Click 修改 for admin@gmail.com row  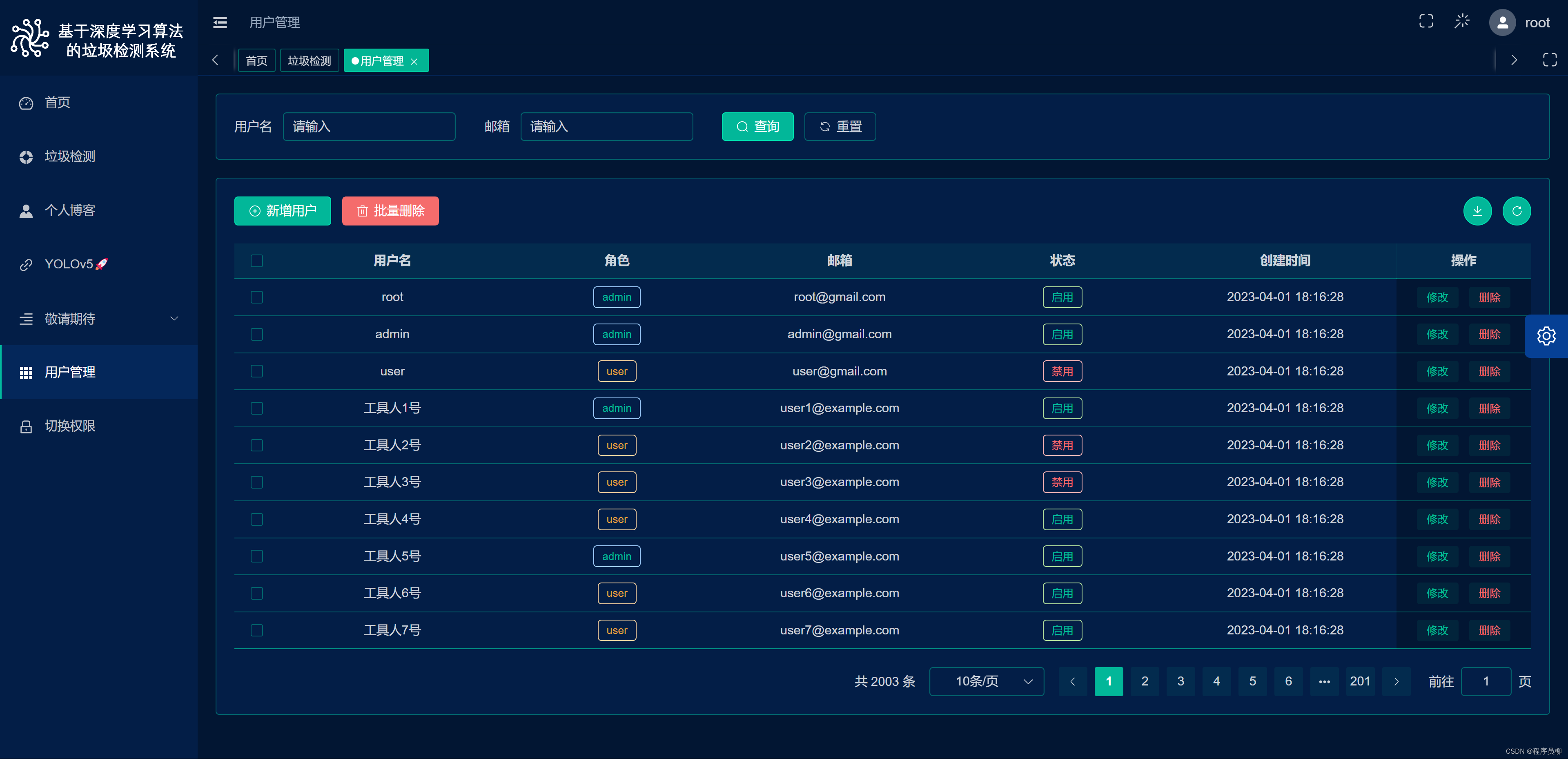click(x=1437, y=335)
